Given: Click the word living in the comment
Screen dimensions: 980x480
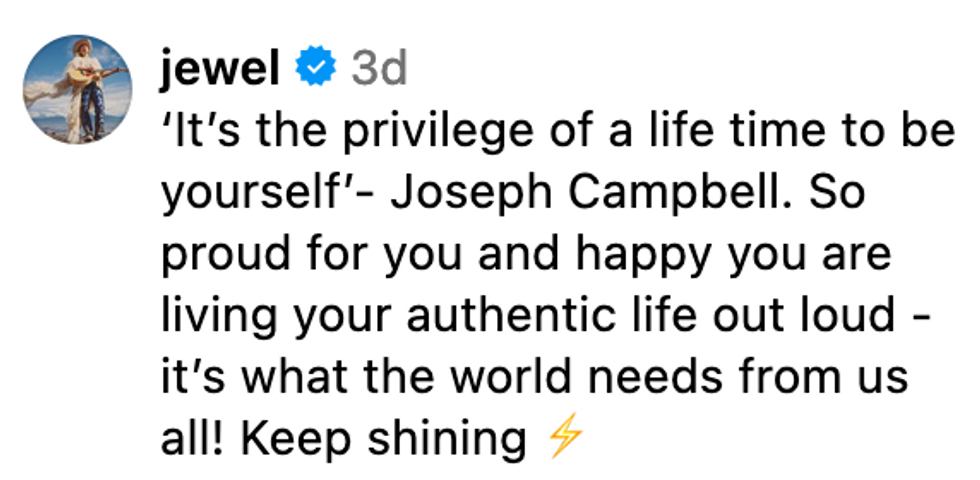Looking at the screenshot, I should click(x=212, y=316).
